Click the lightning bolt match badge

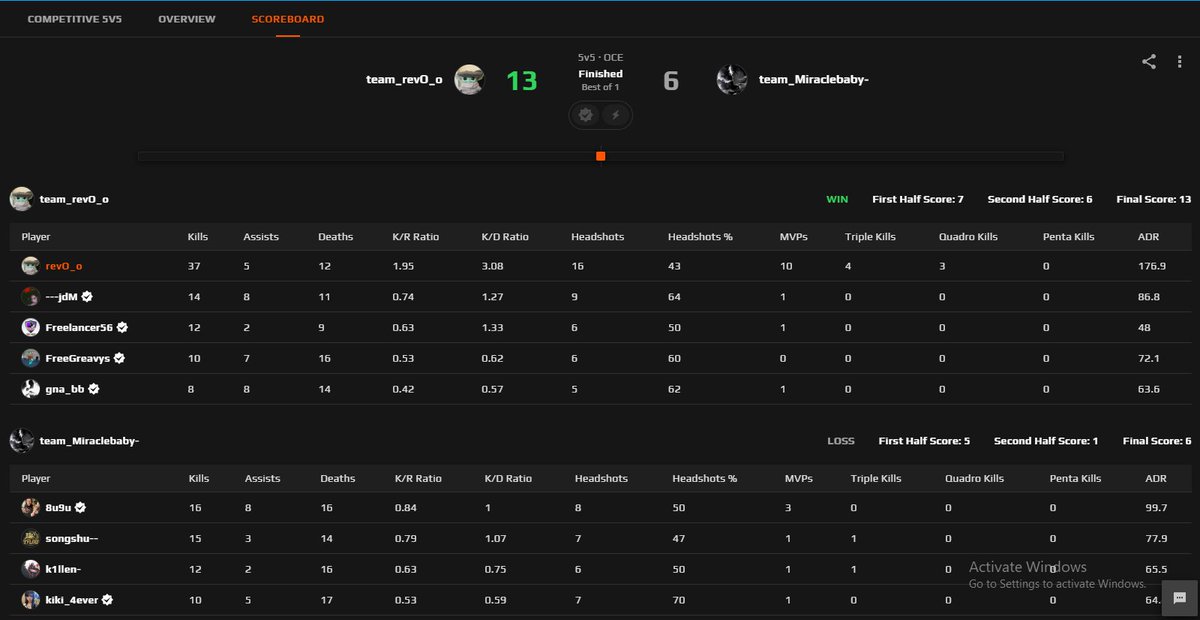tap(615, 115)
